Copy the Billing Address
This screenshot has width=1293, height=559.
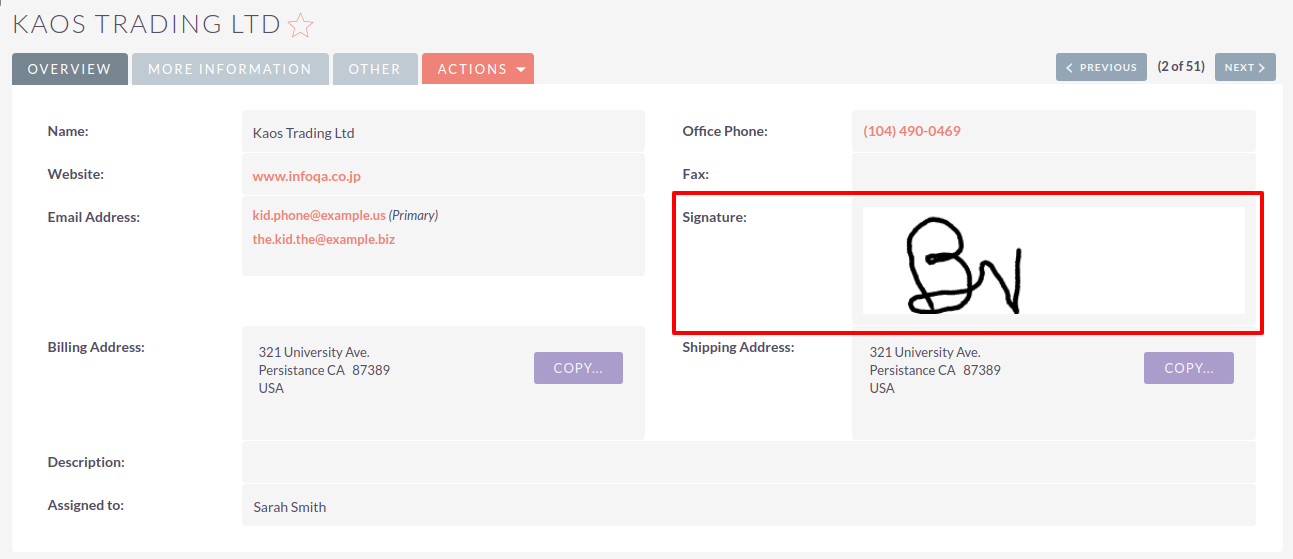pyautogui.click(x=578, y=368)
